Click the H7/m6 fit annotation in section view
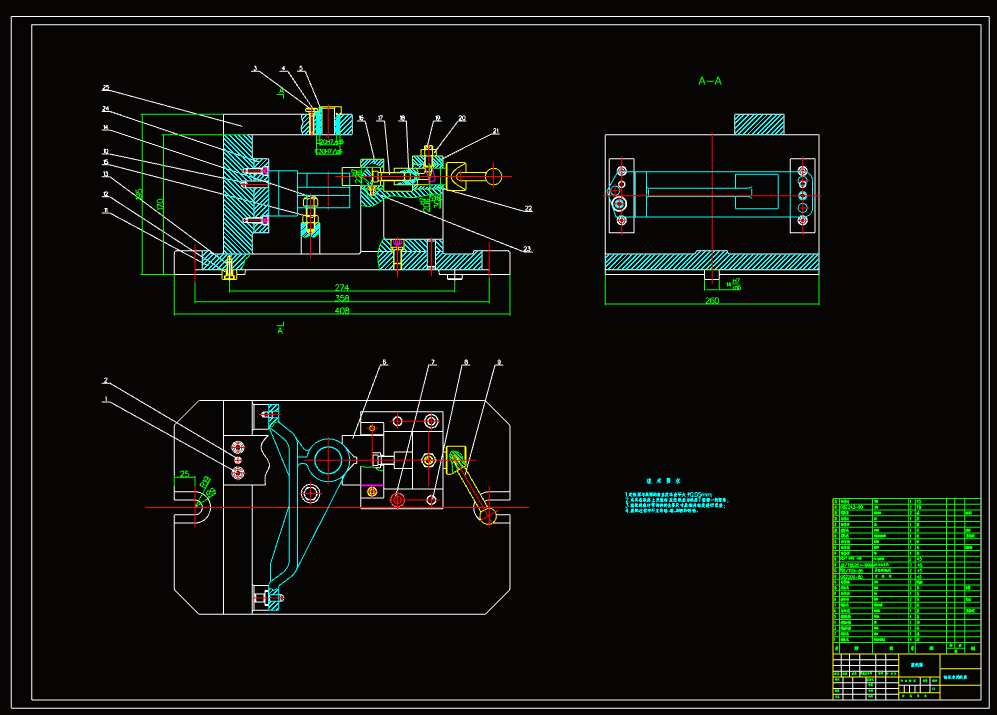The width and height of the screenshot is (997, 715). (734, 284)
